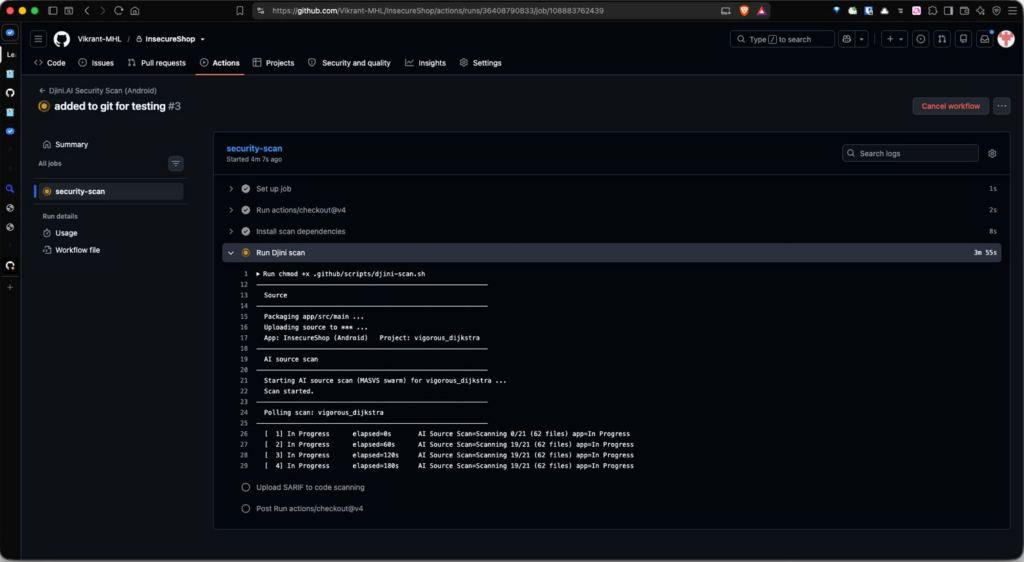This screenshot has height=562, width=1024.
Task: Click log line with elapsed=180s
Action: 449,466
